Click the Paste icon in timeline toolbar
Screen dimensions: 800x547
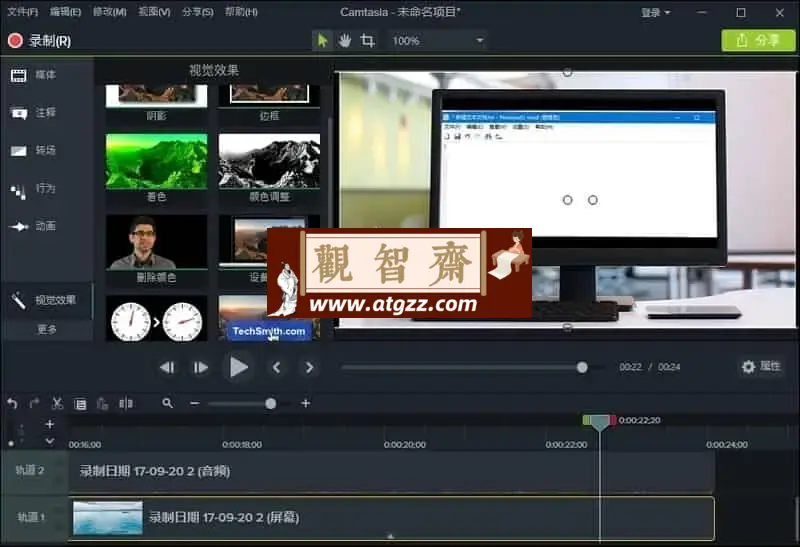(103, 404)
